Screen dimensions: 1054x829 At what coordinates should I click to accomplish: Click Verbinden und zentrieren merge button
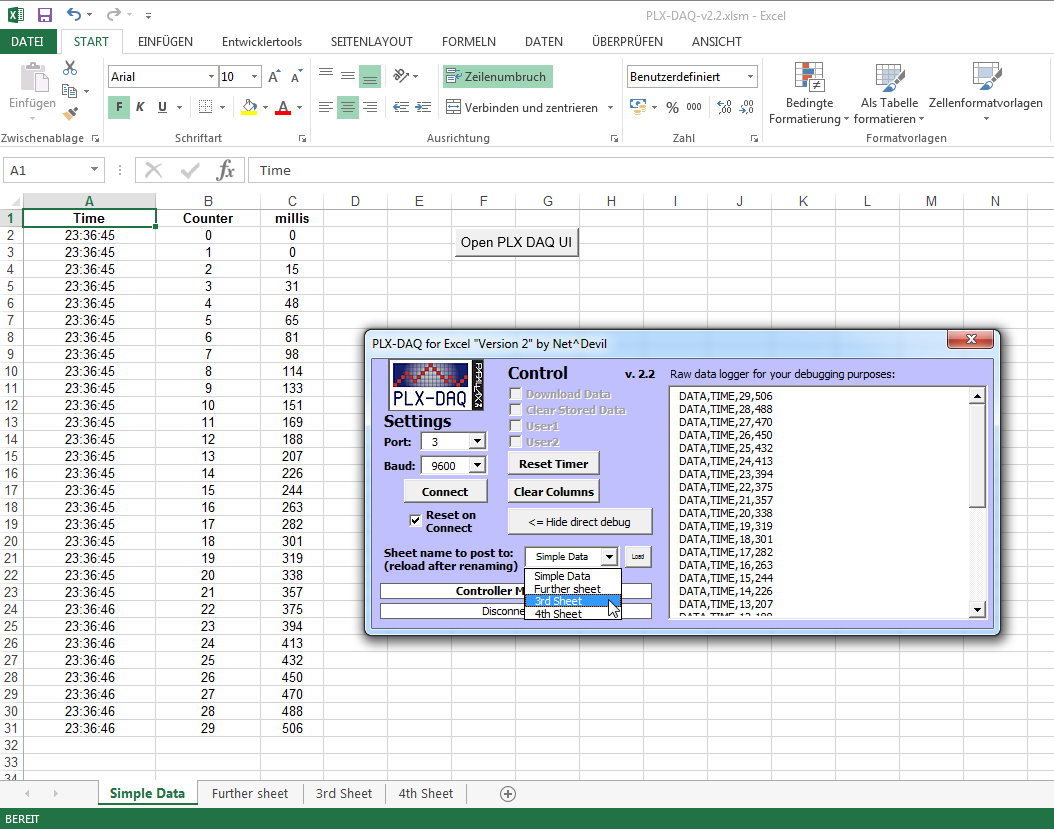click(522, 108)
